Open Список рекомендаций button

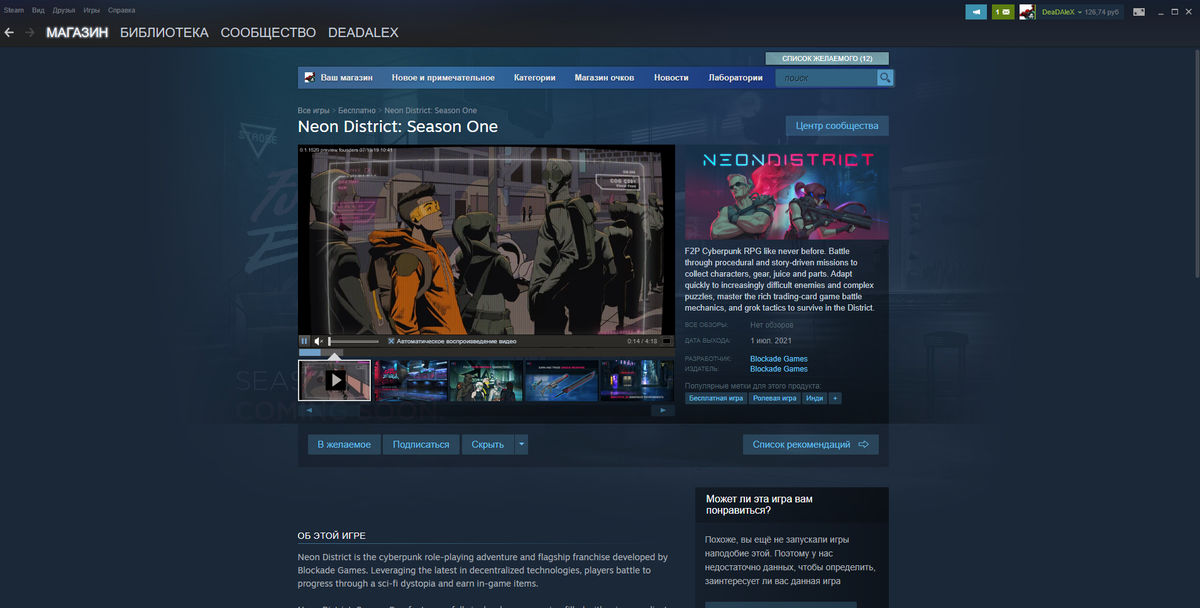pyautogui.click(x=810, y=444)
